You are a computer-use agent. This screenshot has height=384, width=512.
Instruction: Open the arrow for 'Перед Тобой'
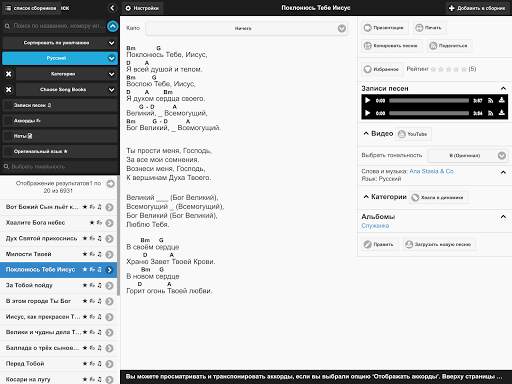pos(109,364)
